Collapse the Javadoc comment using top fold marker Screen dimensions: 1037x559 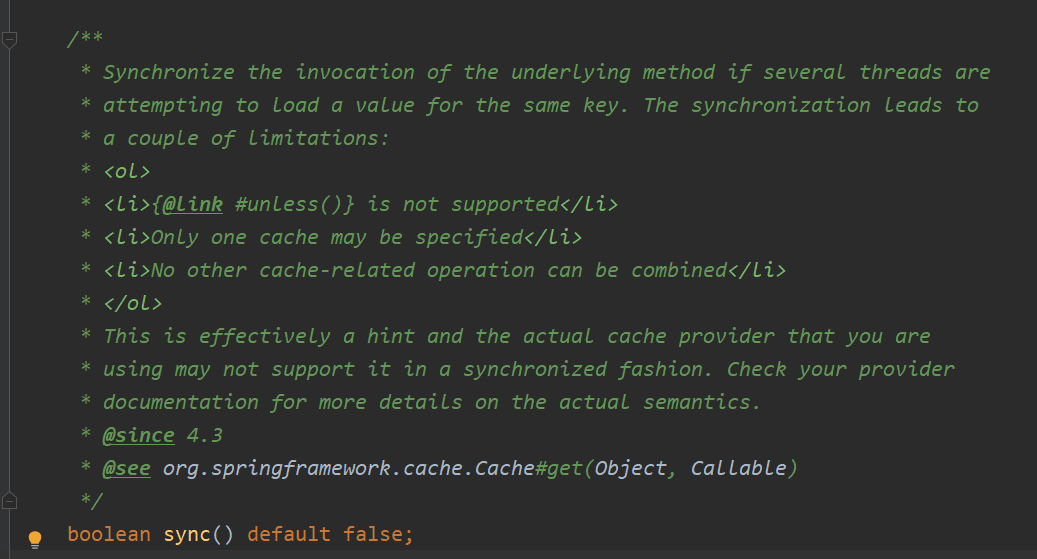click(9, 40)
